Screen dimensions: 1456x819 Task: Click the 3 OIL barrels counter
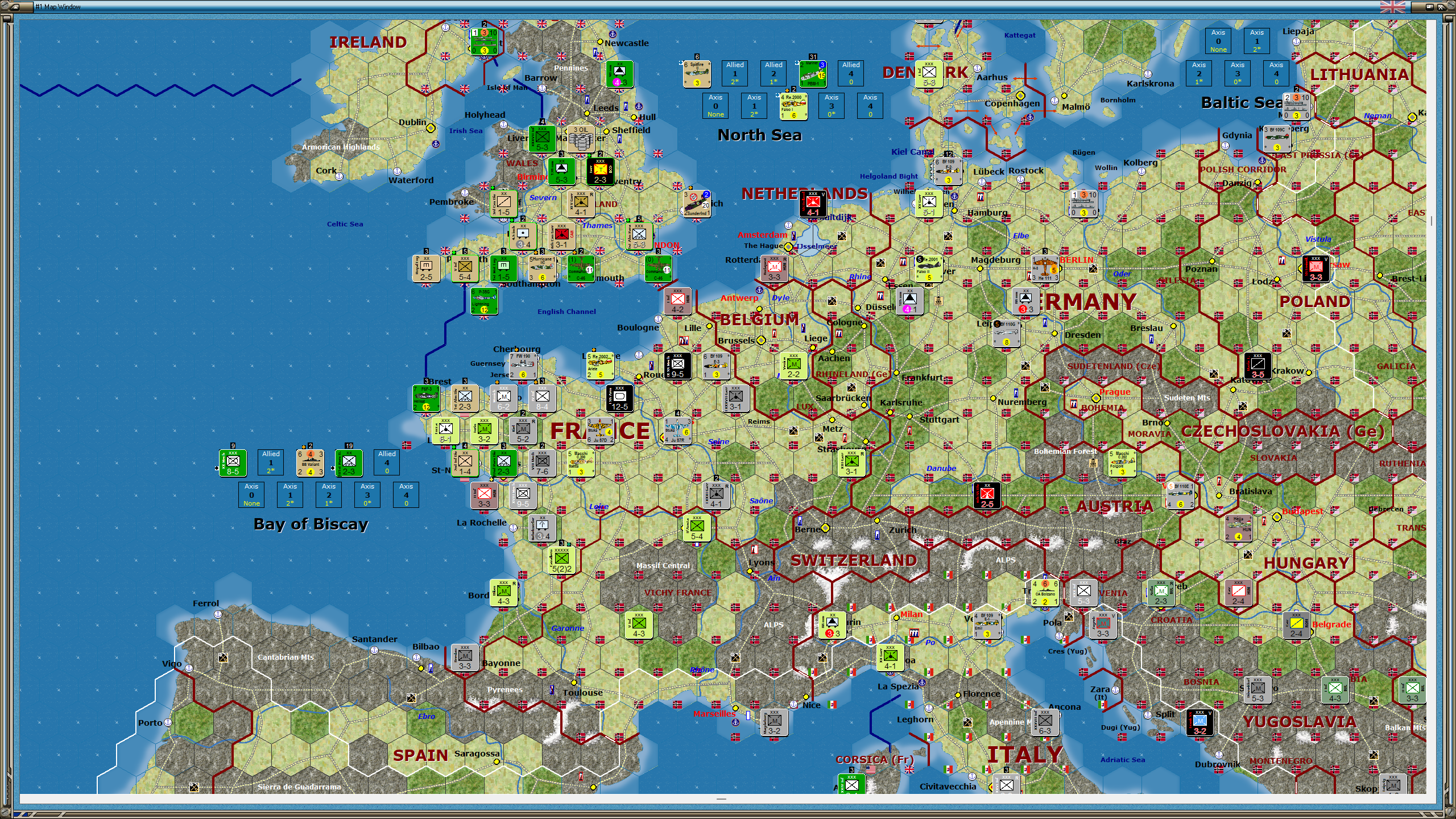tap(581, 139)
